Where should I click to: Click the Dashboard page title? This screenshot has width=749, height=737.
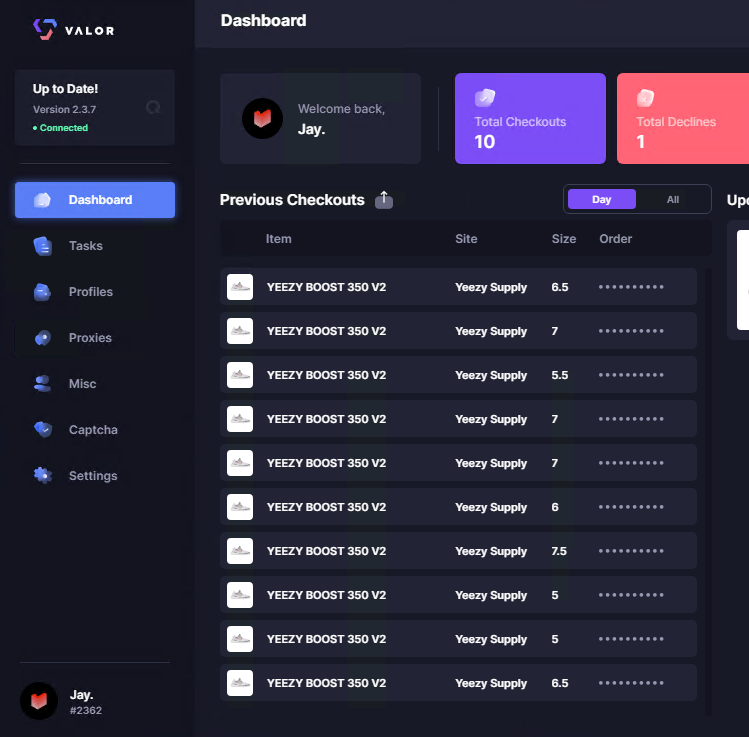point(263,21)
